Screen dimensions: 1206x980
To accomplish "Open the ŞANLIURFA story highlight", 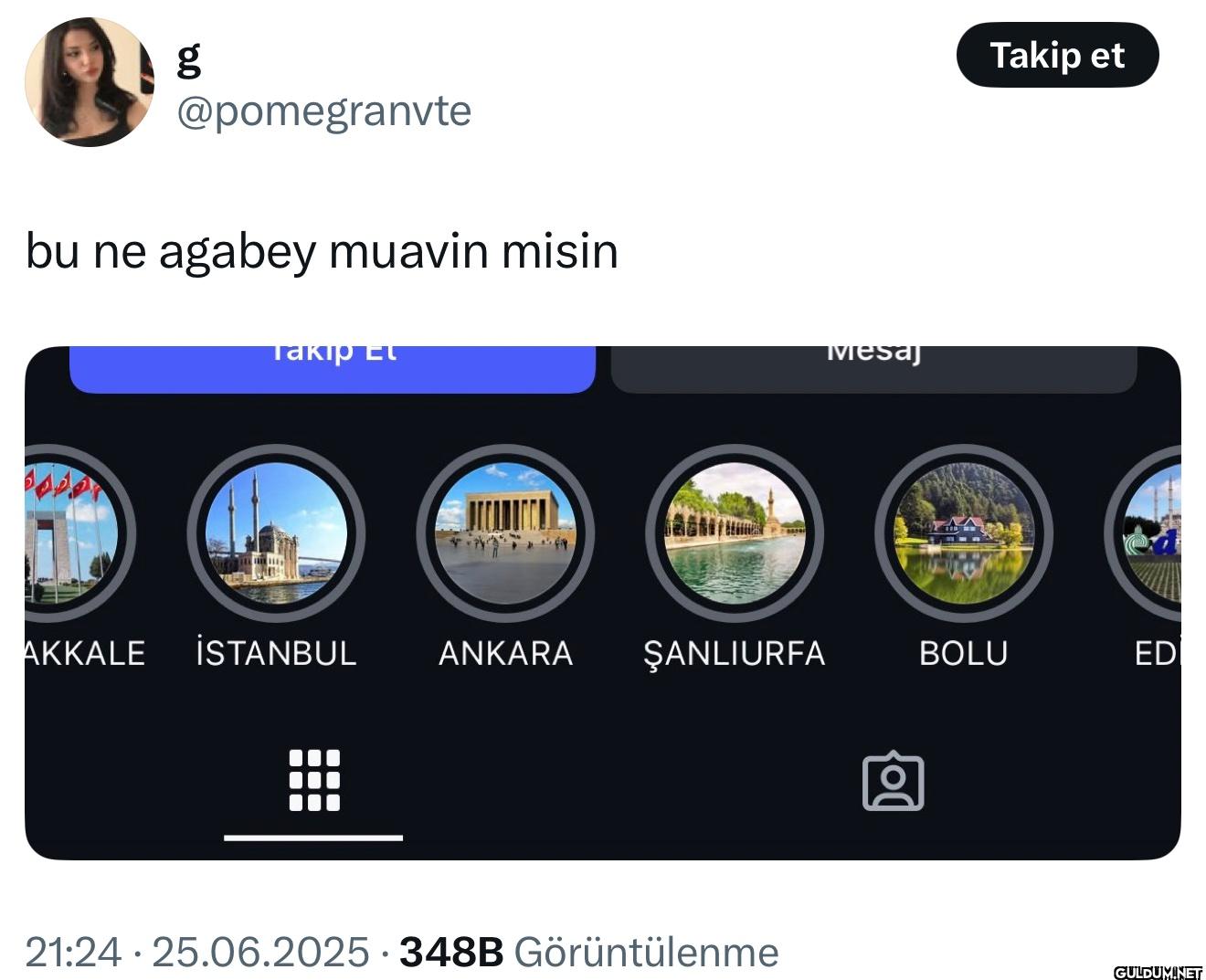I will pyautogui.click(x=735, y=533).
